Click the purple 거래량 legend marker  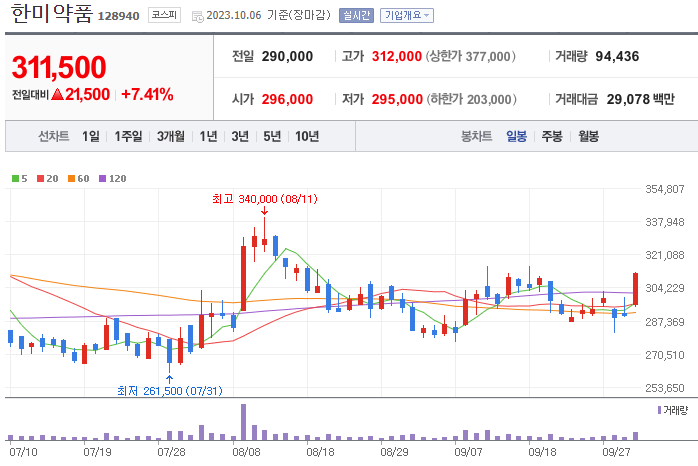659,410
